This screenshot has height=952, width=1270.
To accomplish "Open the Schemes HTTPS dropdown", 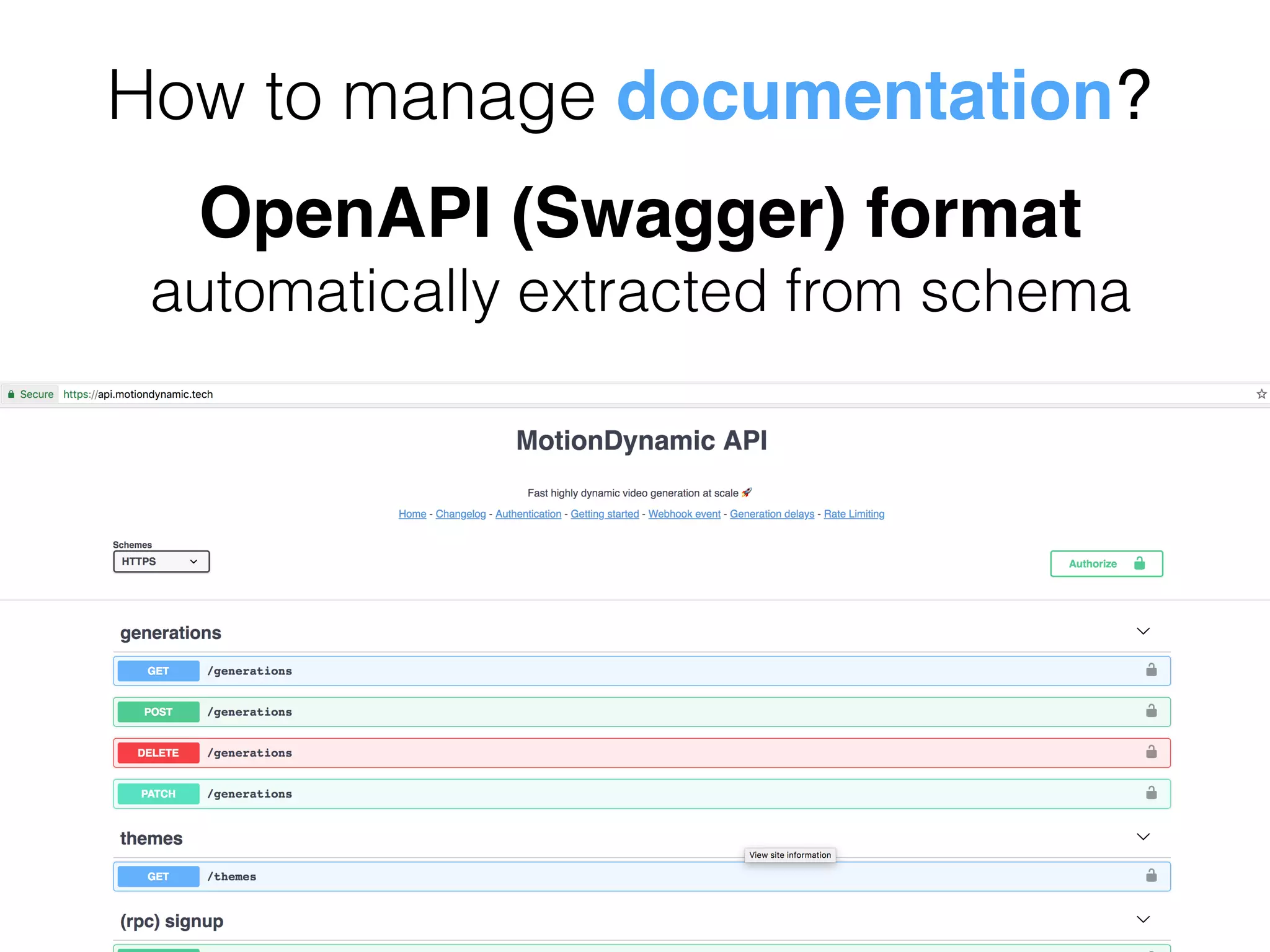I will tap(161, 562).
